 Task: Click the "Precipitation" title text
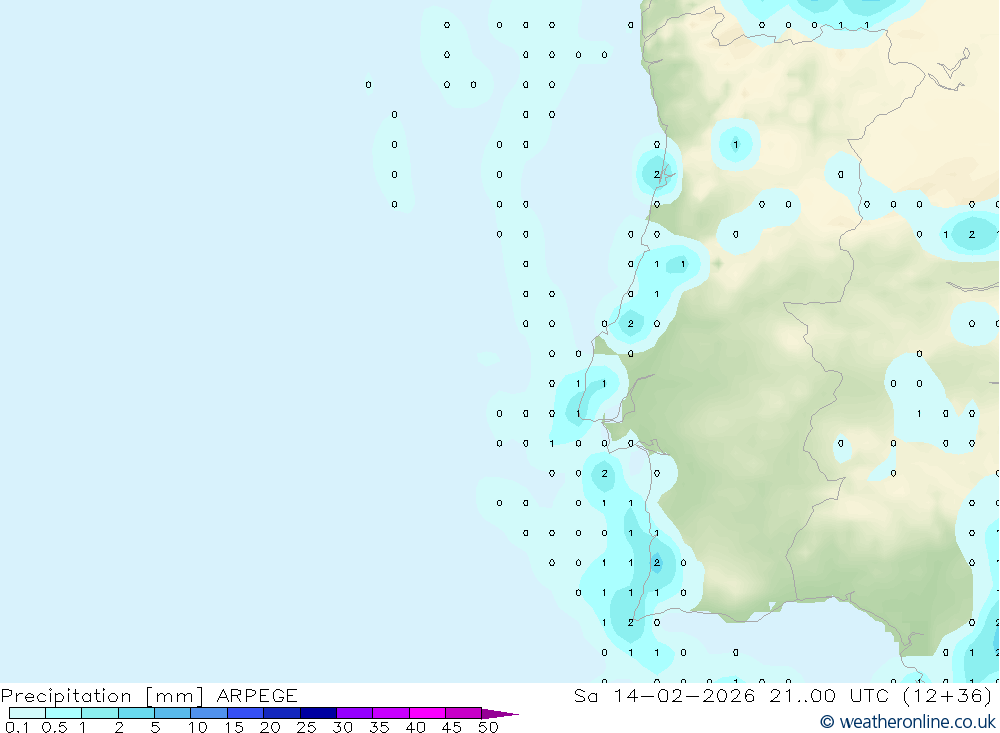pos(66,696)
